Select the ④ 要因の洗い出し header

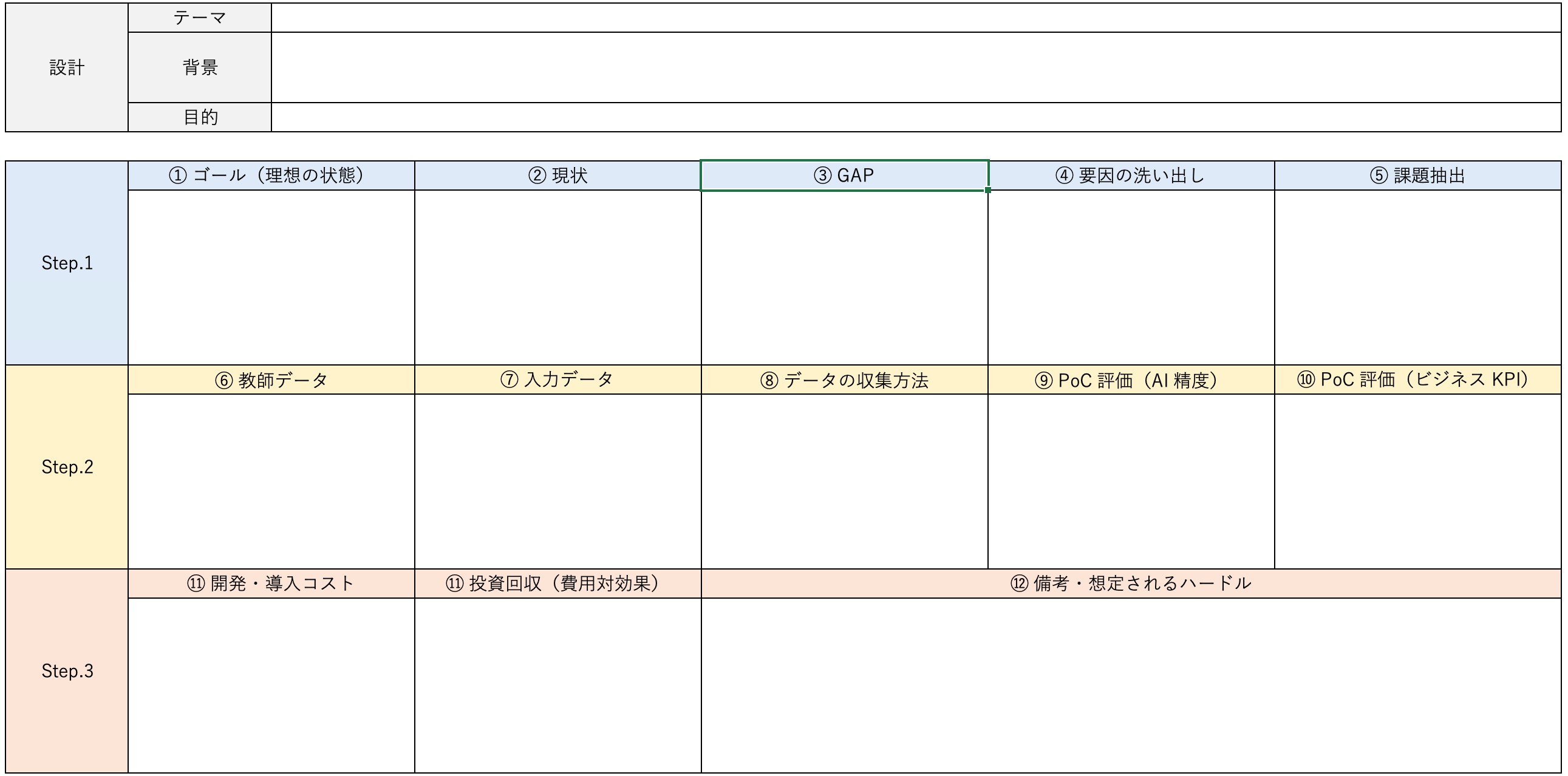(x=1130, y=176)
